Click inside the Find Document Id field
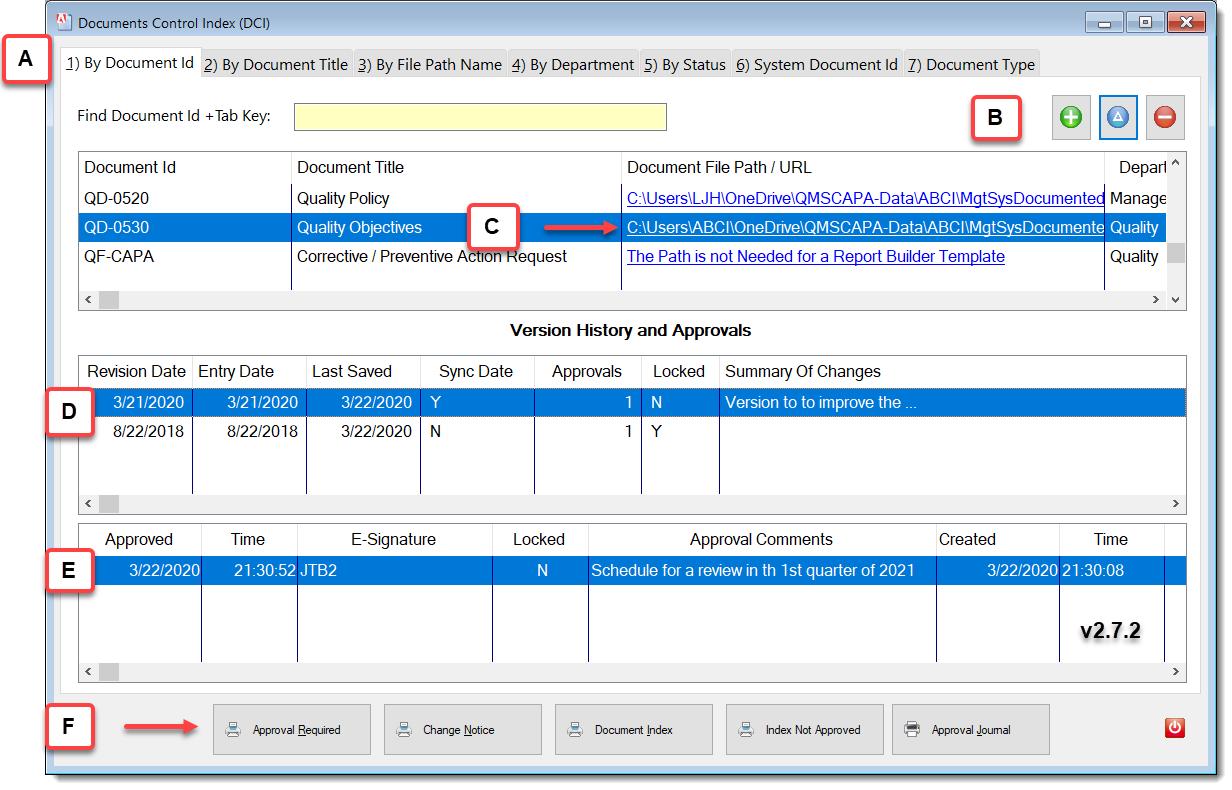Image resolution: width=1232 pixels, height=790 pixels. [x=480, y=117]
